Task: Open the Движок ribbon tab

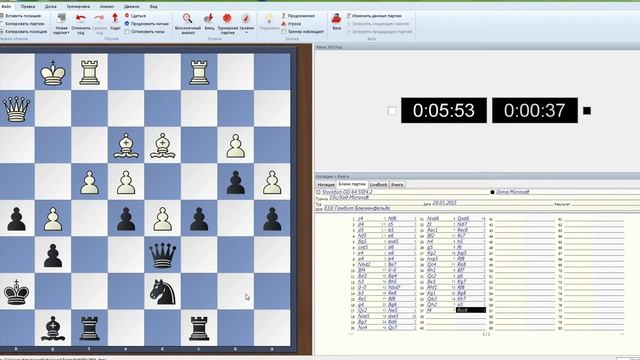Action: 131,7
